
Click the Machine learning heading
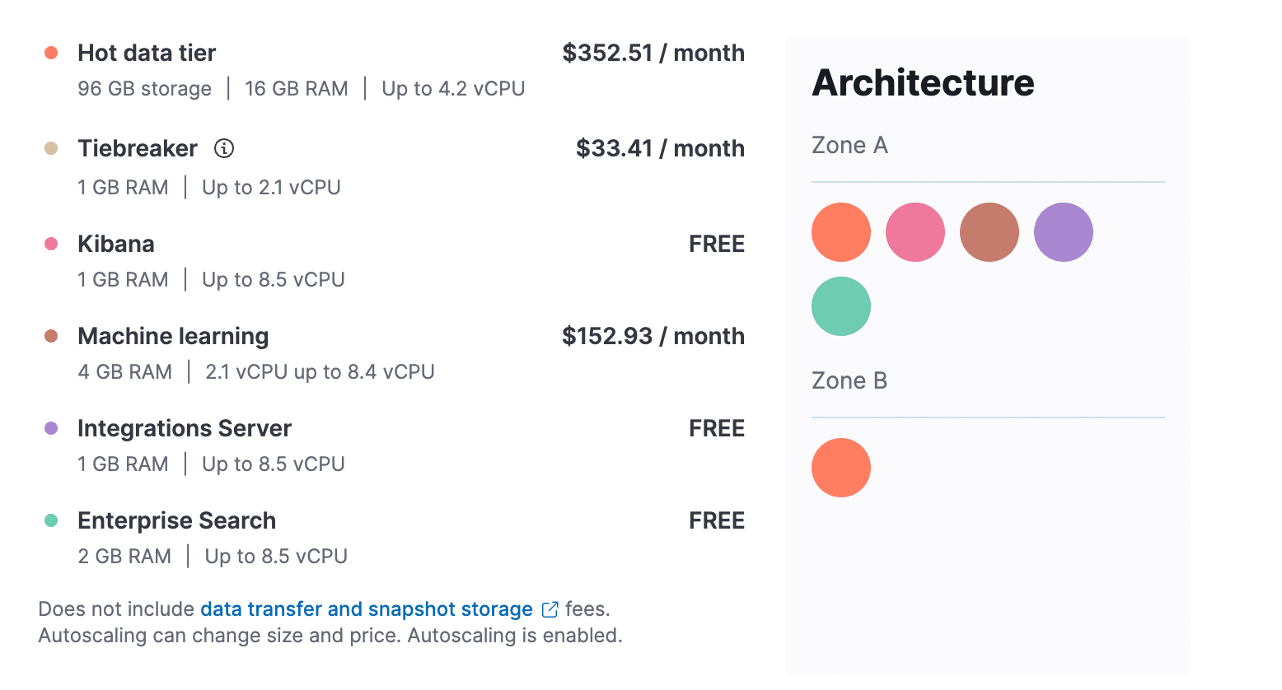tap(173, 336)
